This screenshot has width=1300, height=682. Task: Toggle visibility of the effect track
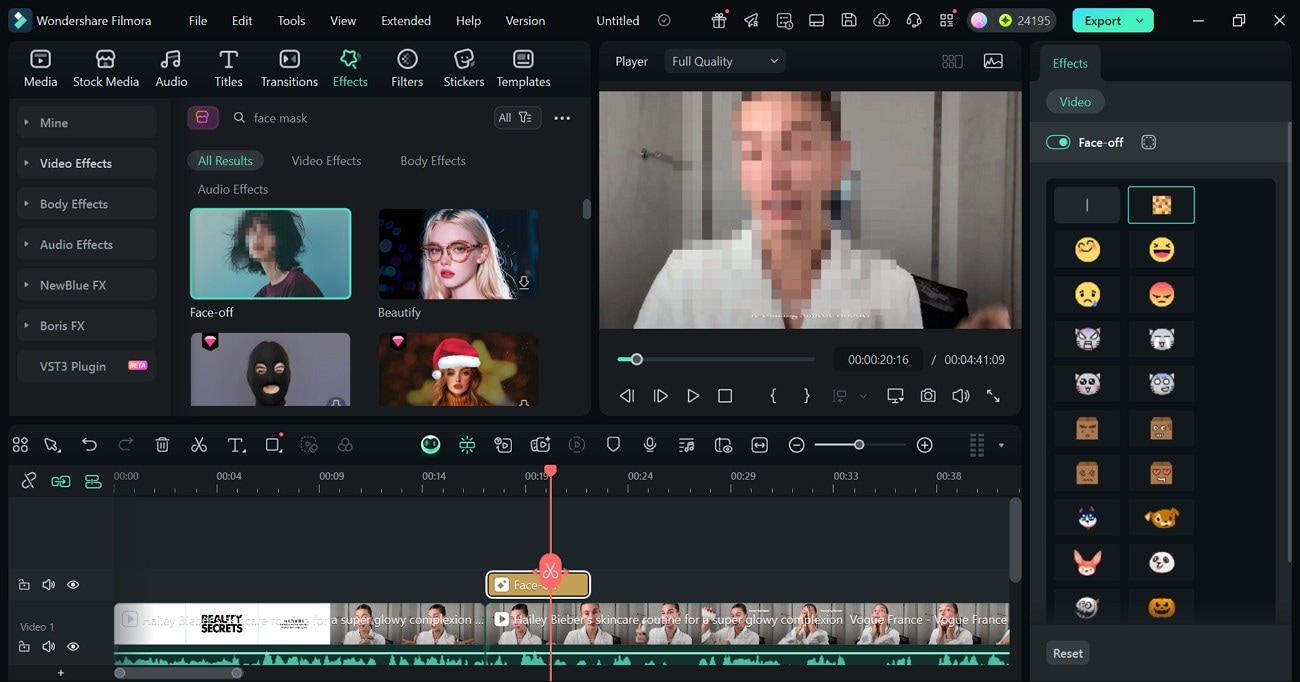point(73,585)
